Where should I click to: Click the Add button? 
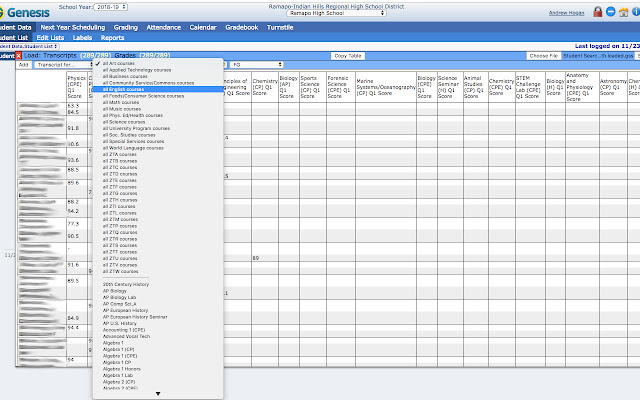[24, 64]
